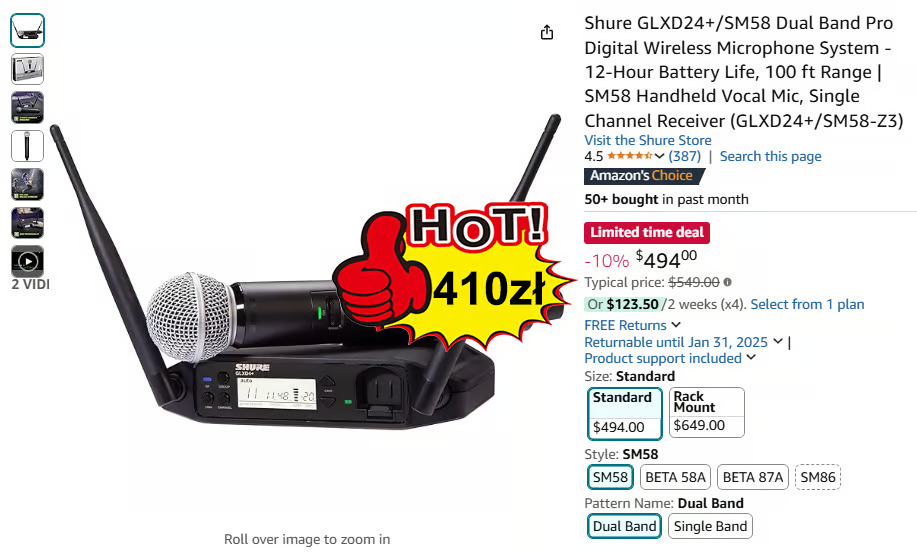This screenshot has height=552, width=917.
Task: Click the star rating icons
Action: point(630,156)
